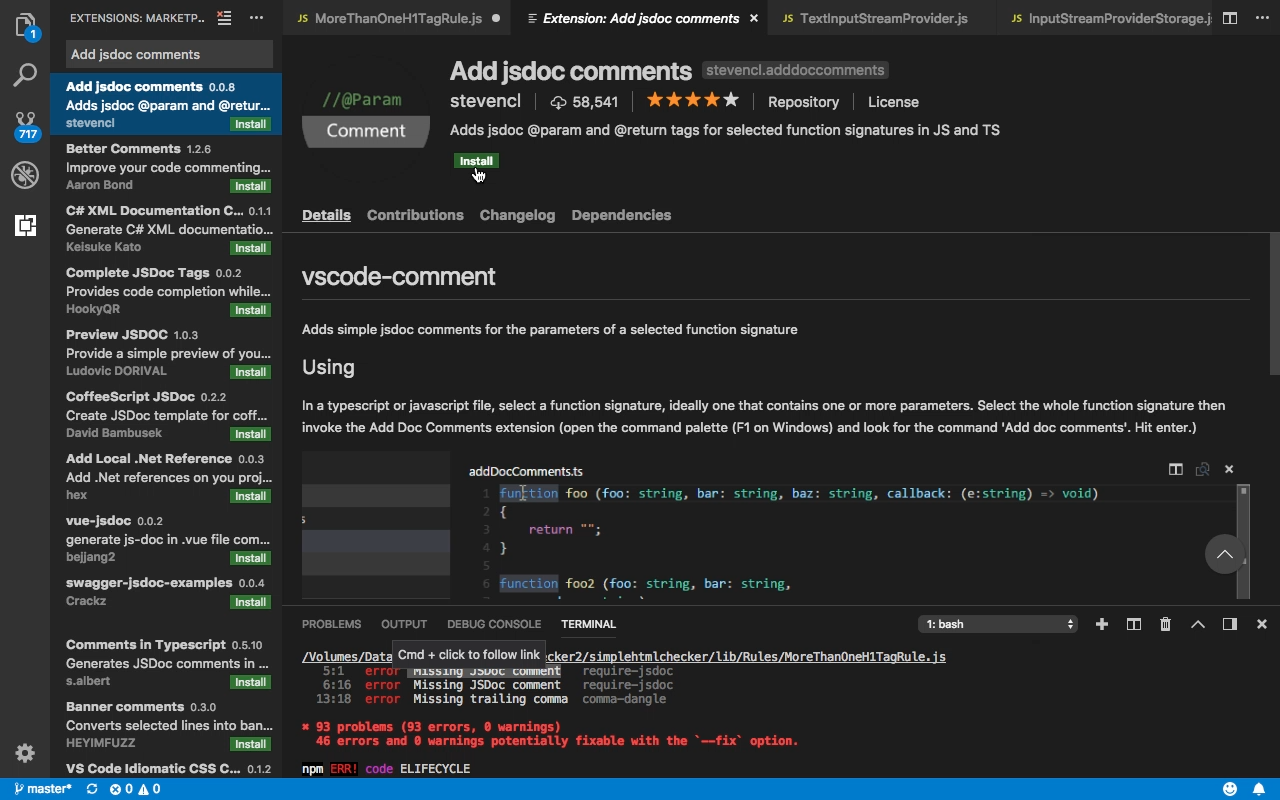Install the Add jsdoc comments extension from details page

tap(476, 161)
